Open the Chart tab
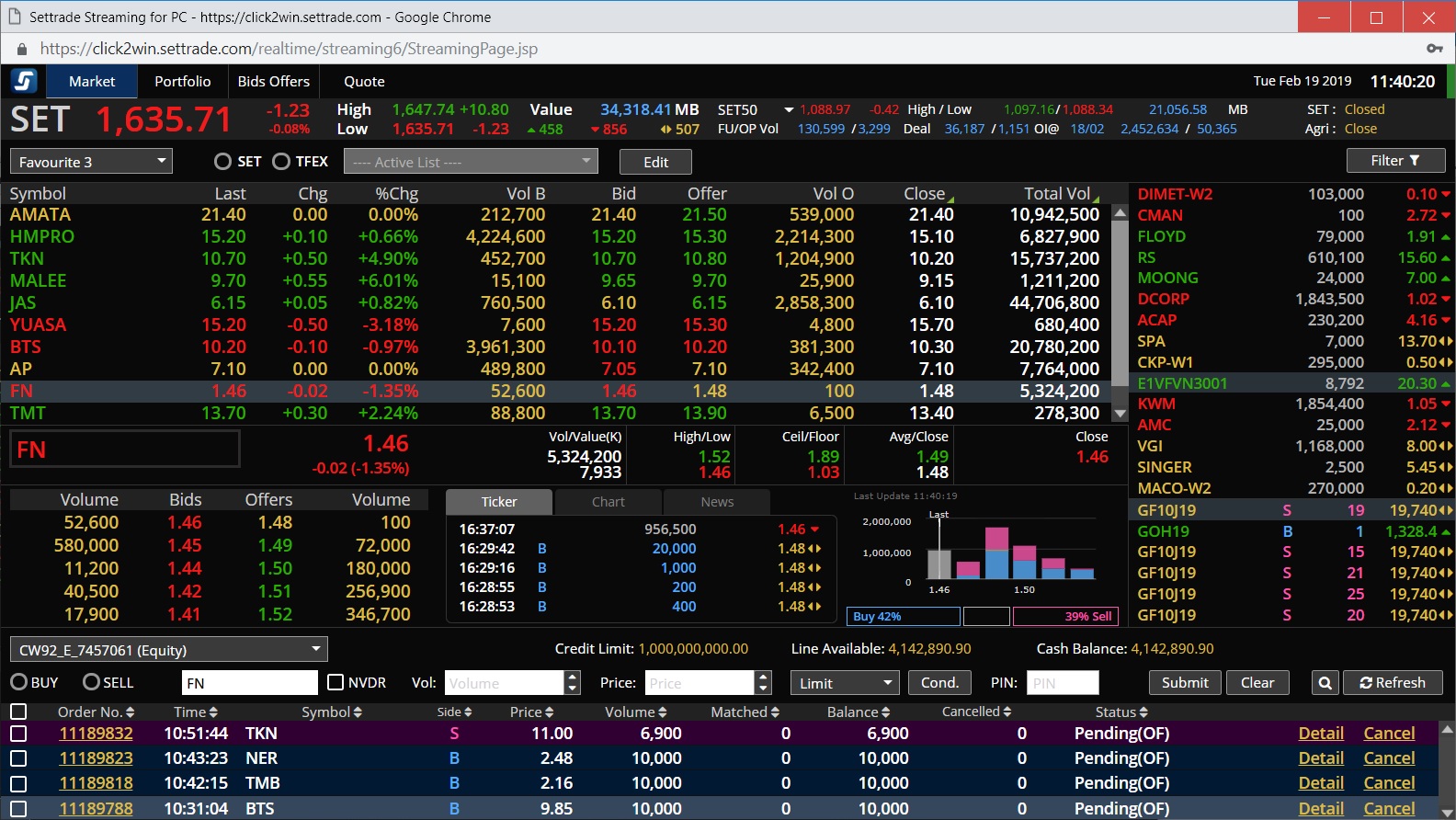The image size is (1456, 820). (x=608, y=502)
